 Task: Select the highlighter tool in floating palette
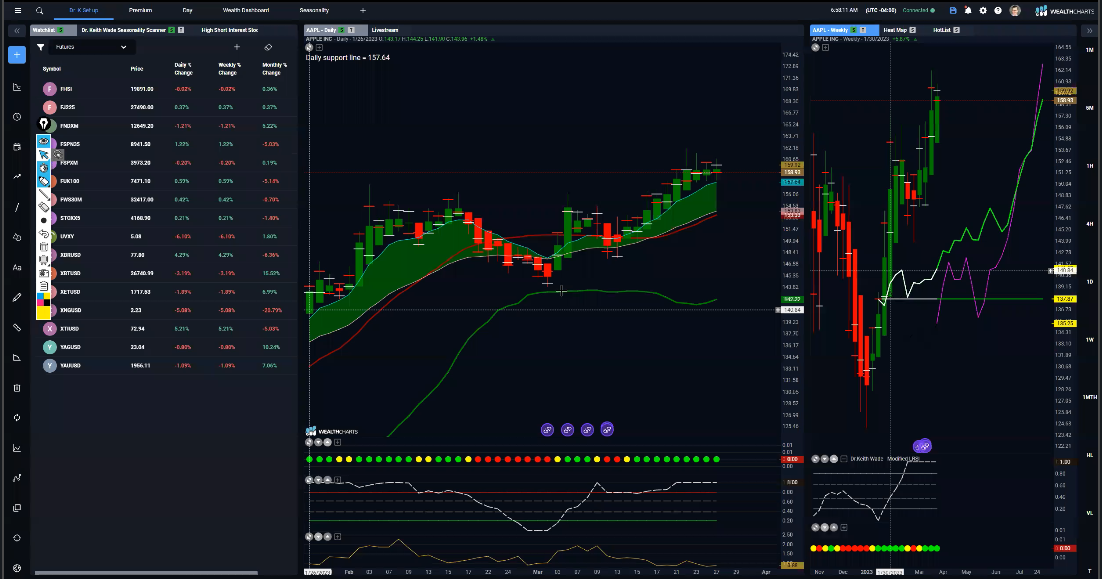click(x=44, y=181)
